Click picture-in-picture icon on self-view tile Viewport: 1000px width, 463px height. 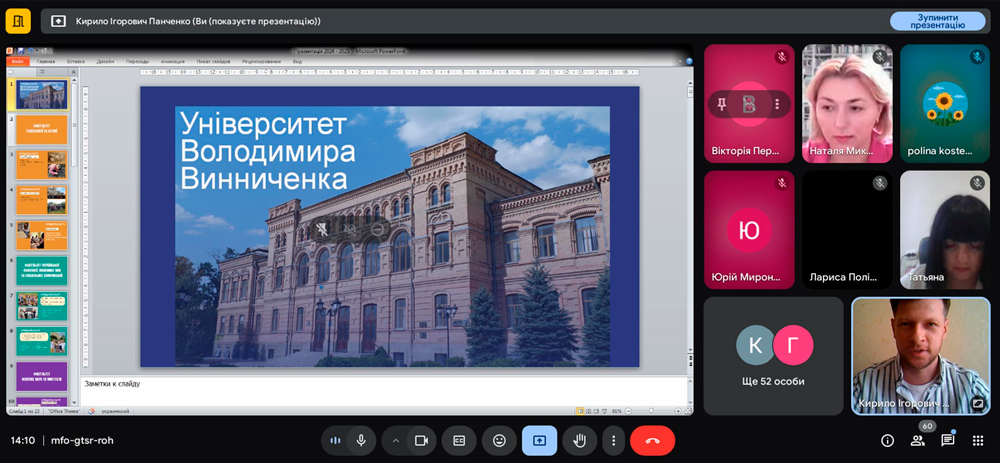(x=977, y=403)
